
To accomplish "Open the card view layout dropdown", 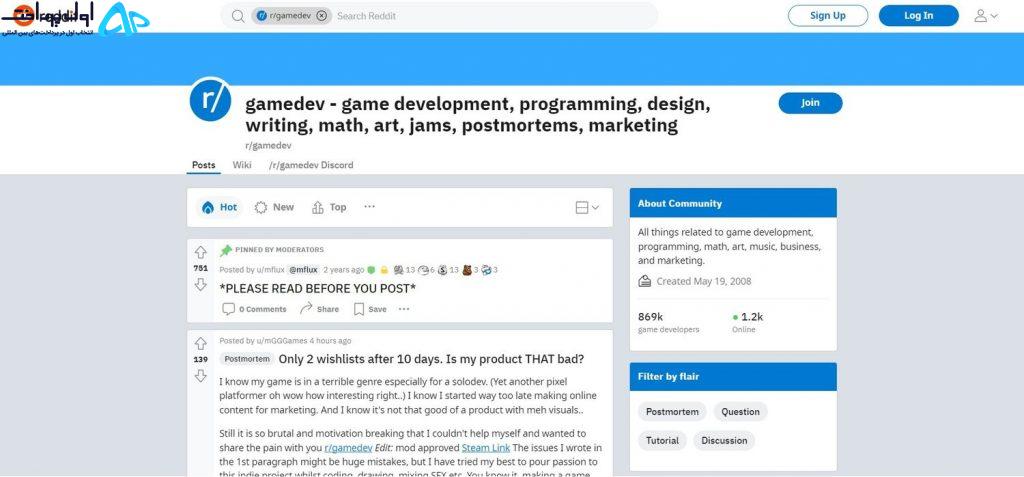I will (587, 207).
